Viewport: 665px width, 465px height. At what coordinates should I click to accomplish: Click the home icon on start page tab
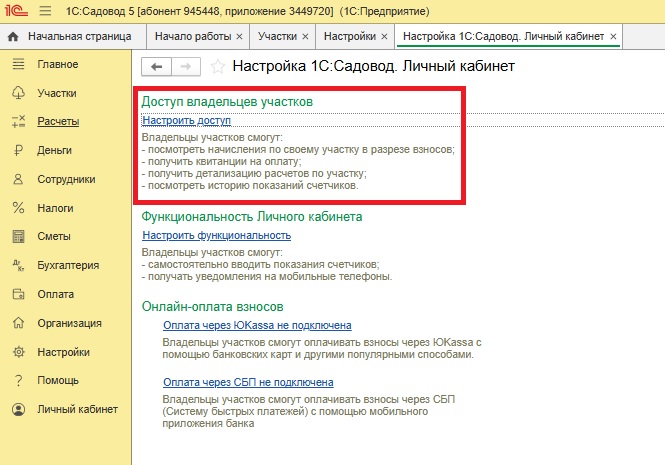click(x=13, y=36)
